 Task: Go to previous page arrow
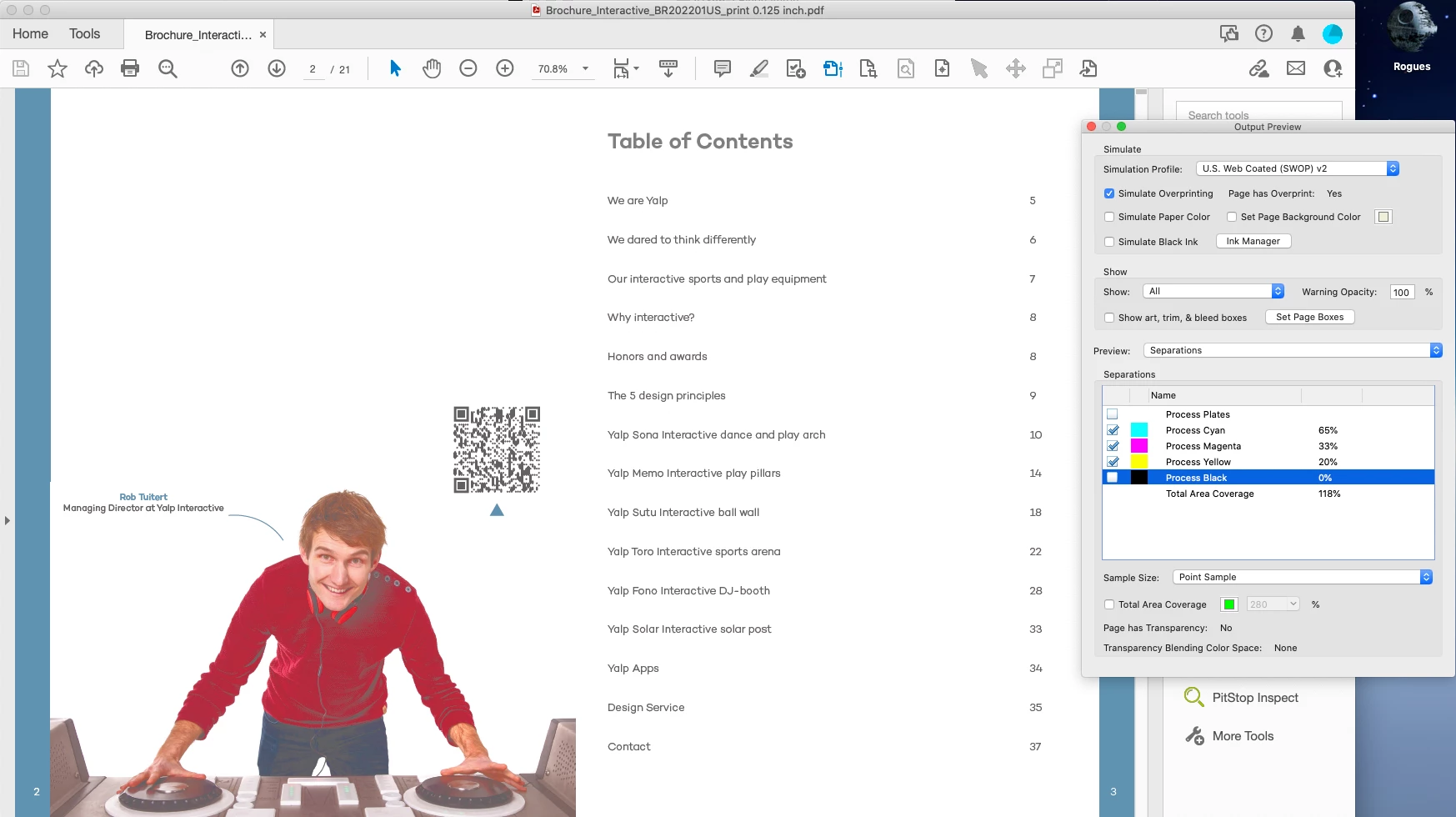[x=240, y=68]
